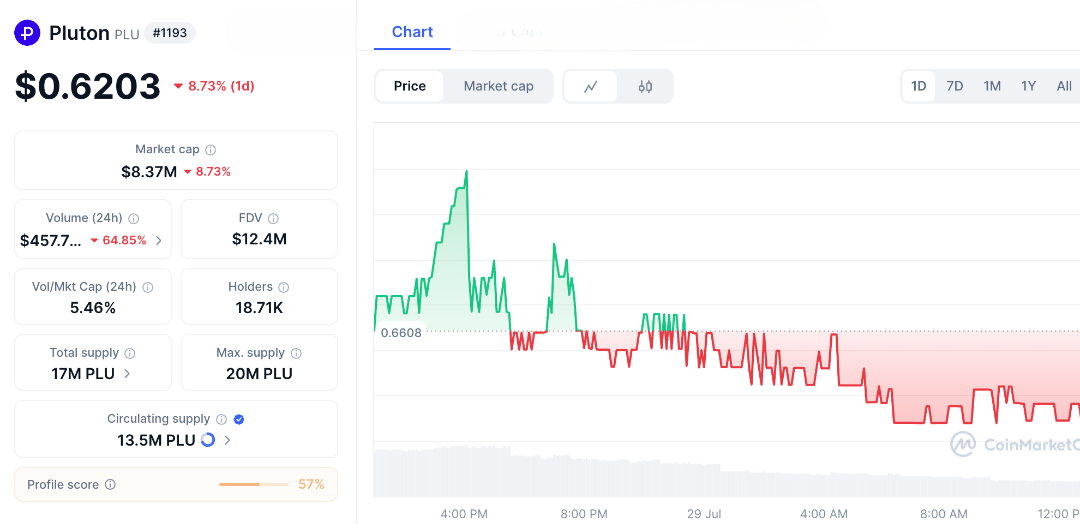Click the Holders info icon

(283, 287)
